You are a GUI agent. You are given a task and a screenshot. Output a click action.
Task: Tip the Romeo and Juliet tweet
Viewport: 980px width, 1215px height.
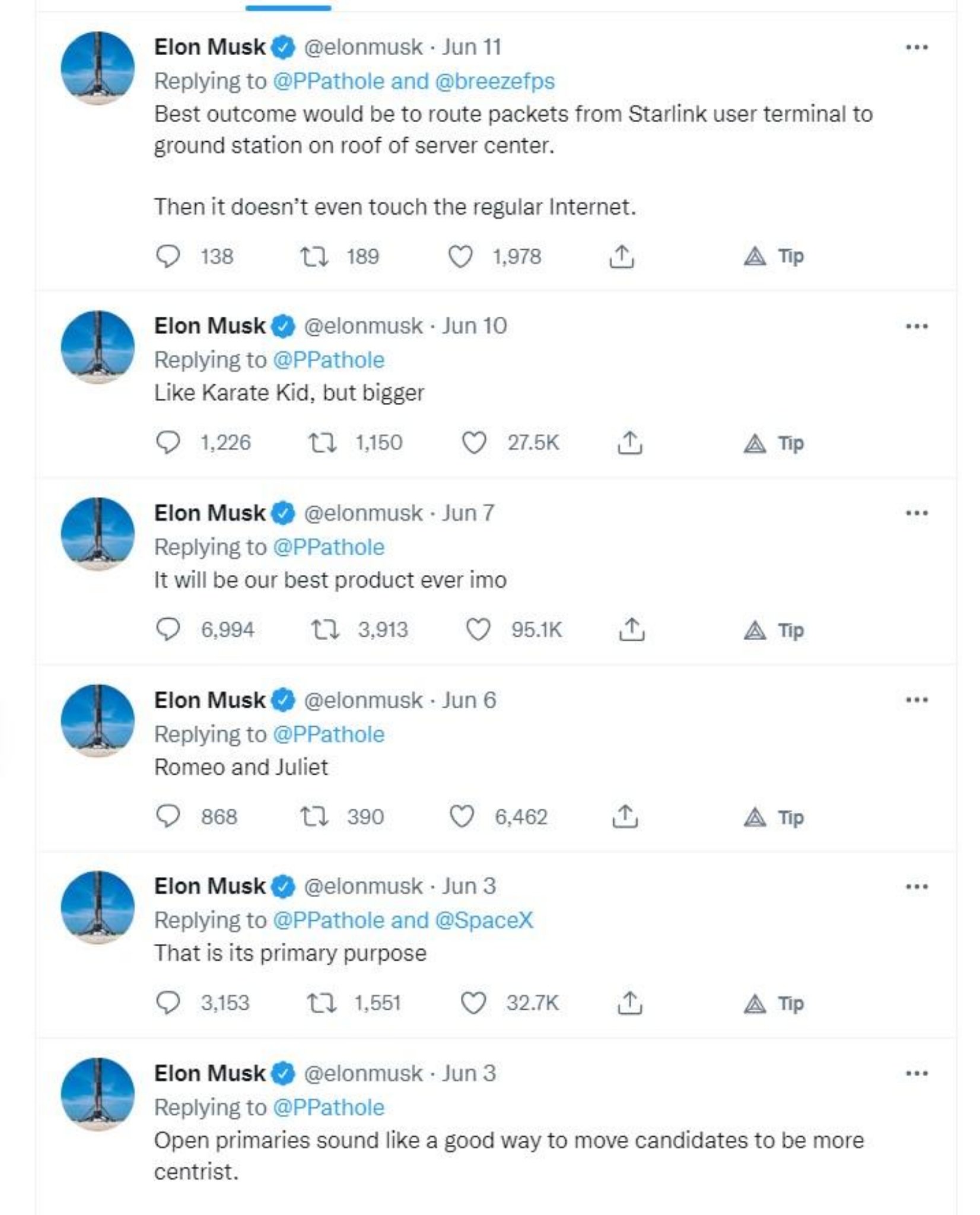coord(774,818)
